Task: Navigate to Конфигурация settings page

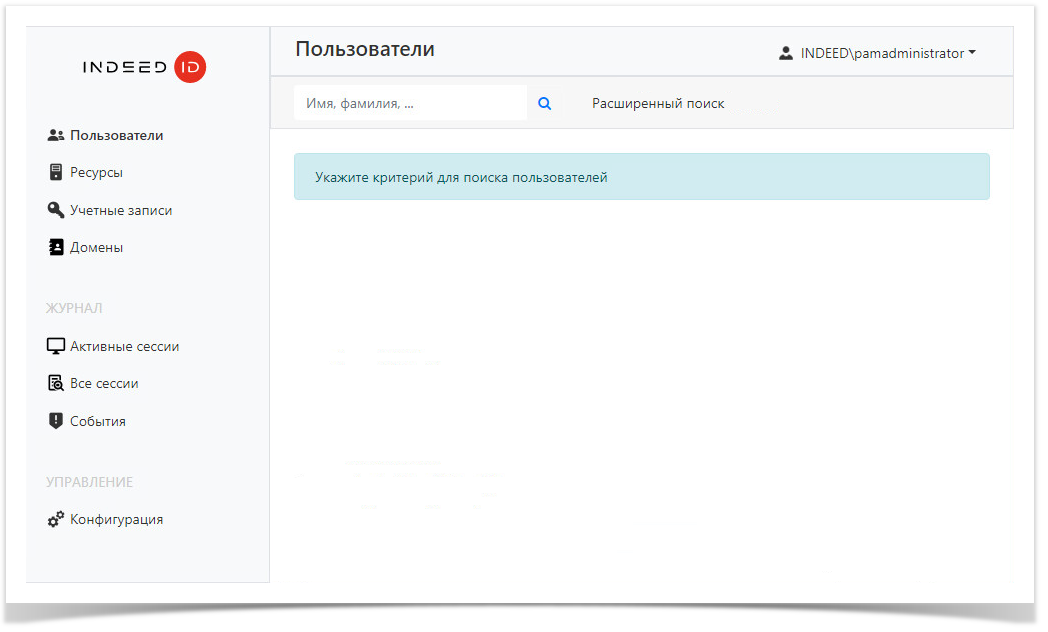Action: (116, 519)
